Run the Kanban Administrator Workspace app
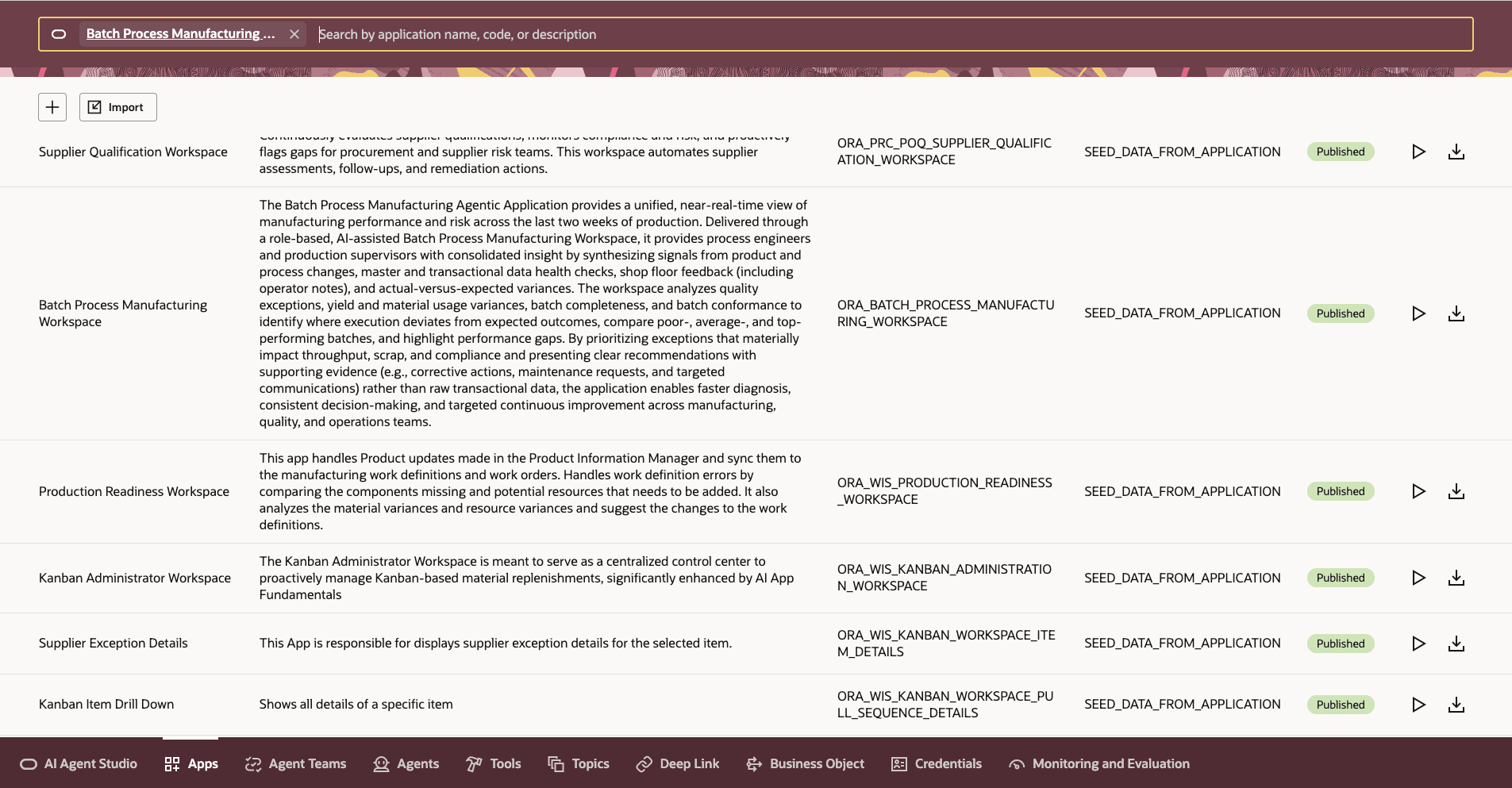This screenshot has width=1512, height=788. click(1418, 578)
